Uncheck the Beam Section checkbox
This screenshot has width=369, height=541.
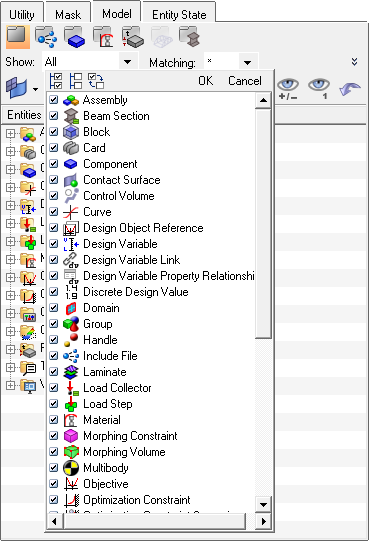point(54,116)
